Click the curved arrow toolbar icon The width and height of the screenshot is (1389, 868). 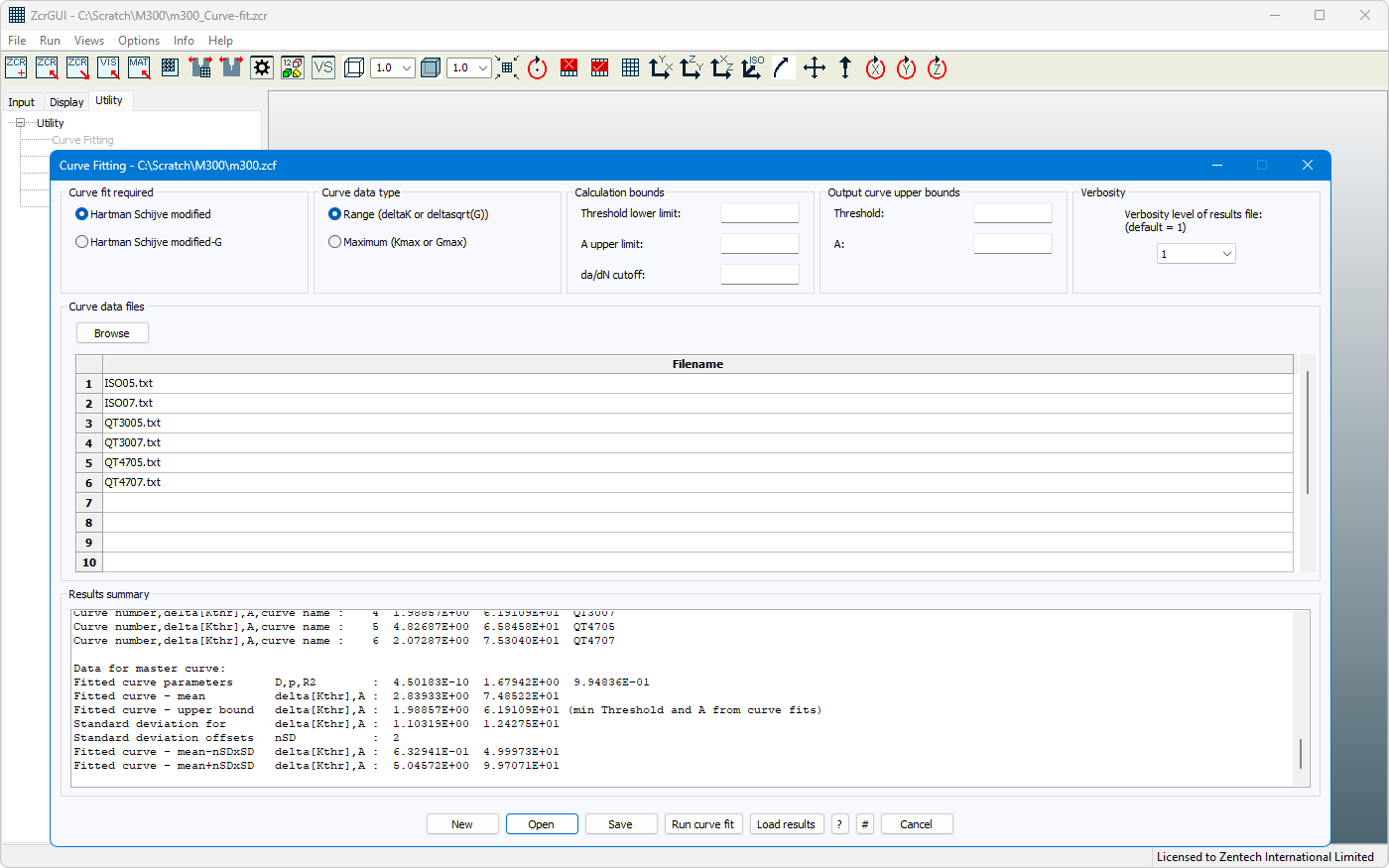click(784, 67)
